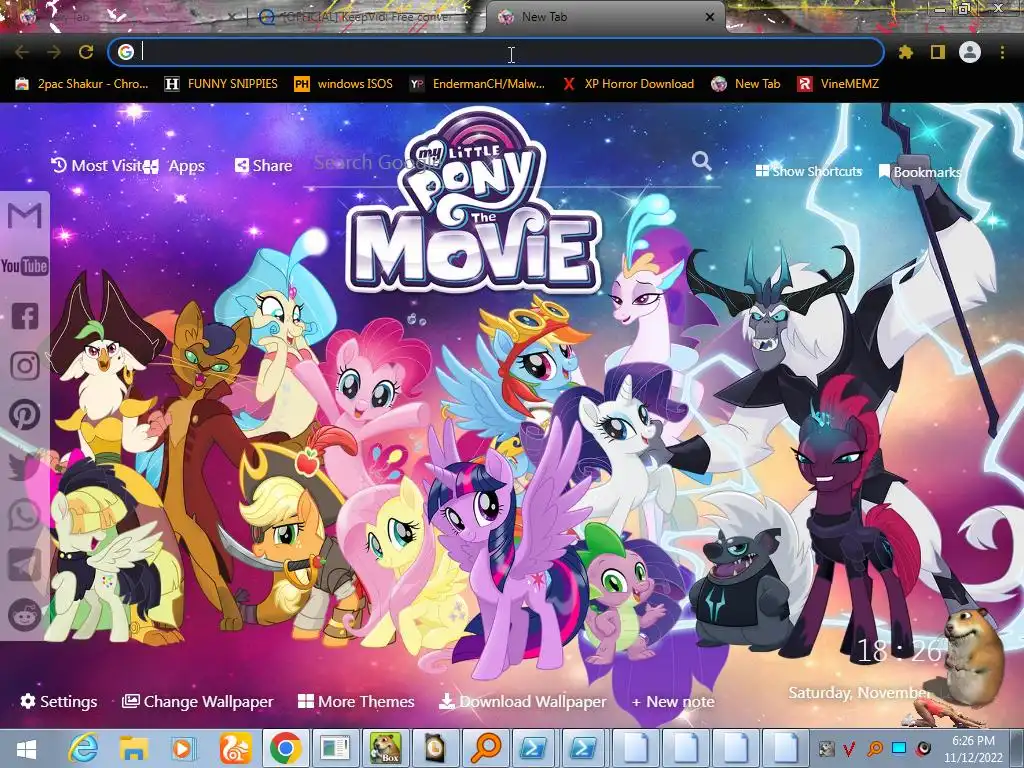The height and width of the screenshot is (768, 1024).
Task: Click taskbar date and time 6:26 PM
Action: 973,749
